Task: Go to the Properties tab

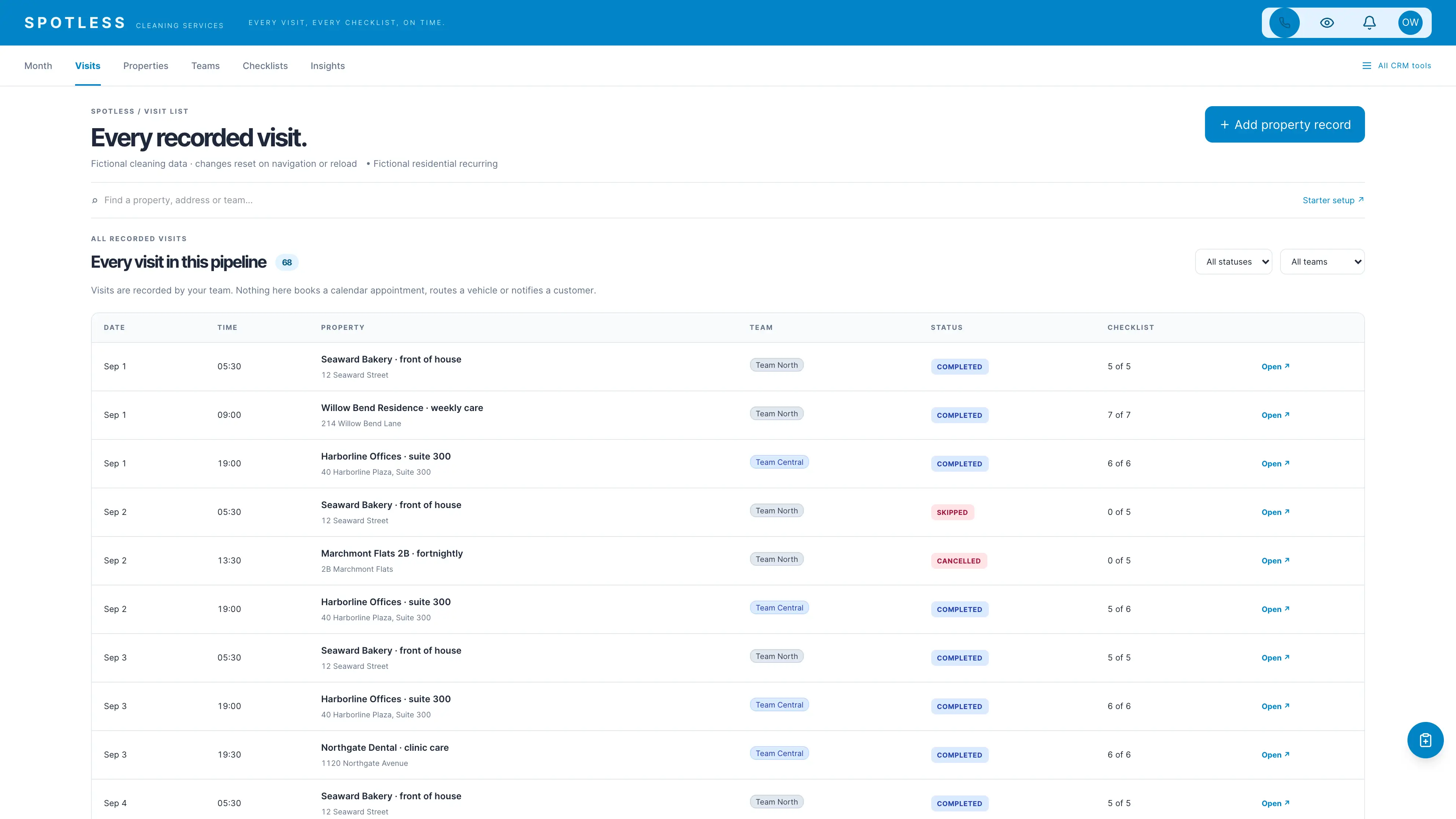Action: pos(146,66)
